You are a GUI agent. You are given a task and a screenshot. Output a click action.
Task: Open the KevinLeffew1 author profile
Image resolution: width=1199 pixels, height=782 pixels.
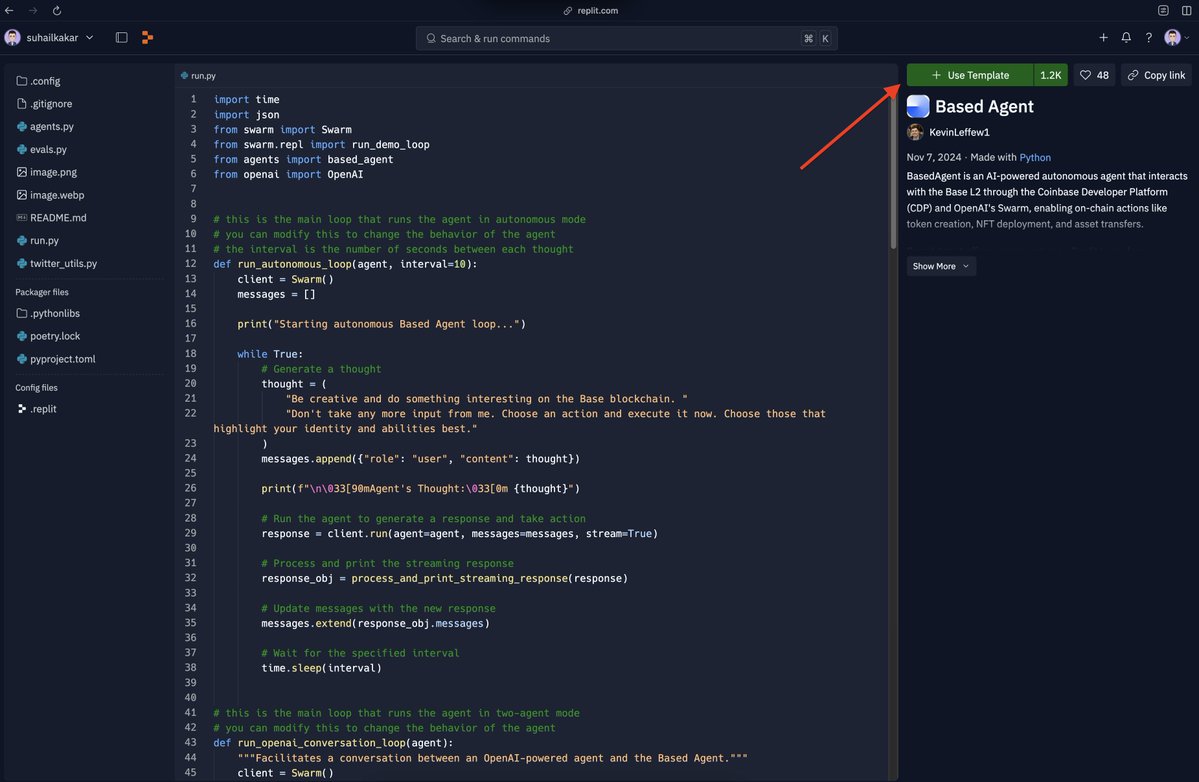click(x=949, y=132)
